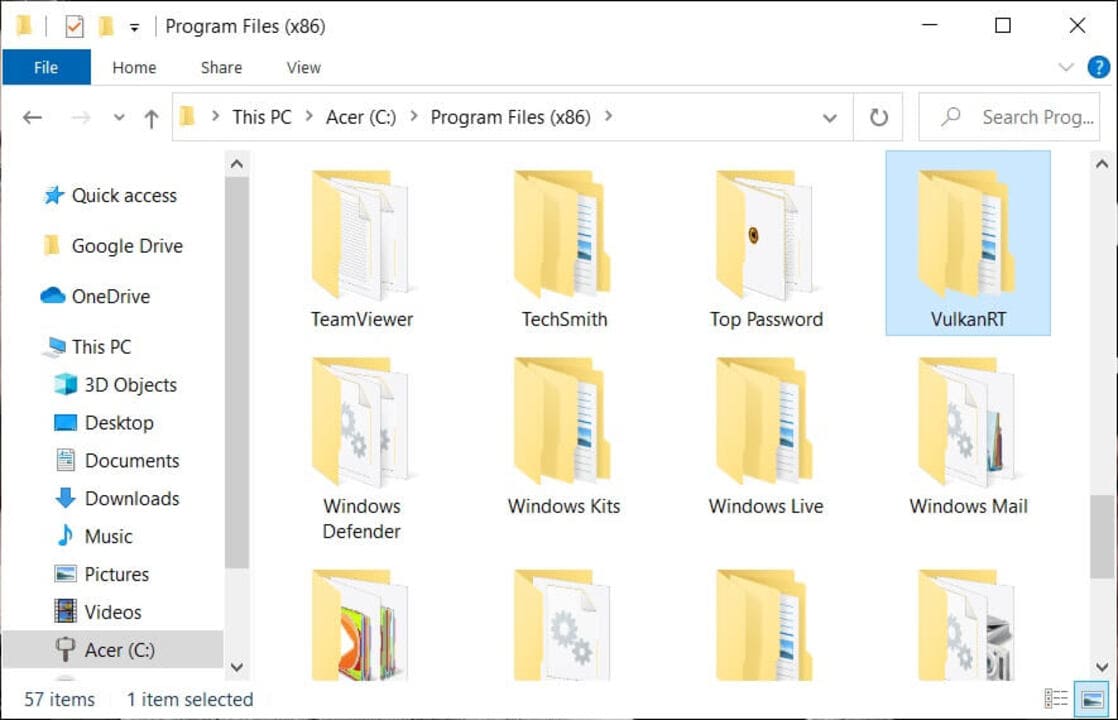The height and width of the screenshot is (720, 1118).
Task: Click the Windows Kits folder name
Action: (563, 506)
